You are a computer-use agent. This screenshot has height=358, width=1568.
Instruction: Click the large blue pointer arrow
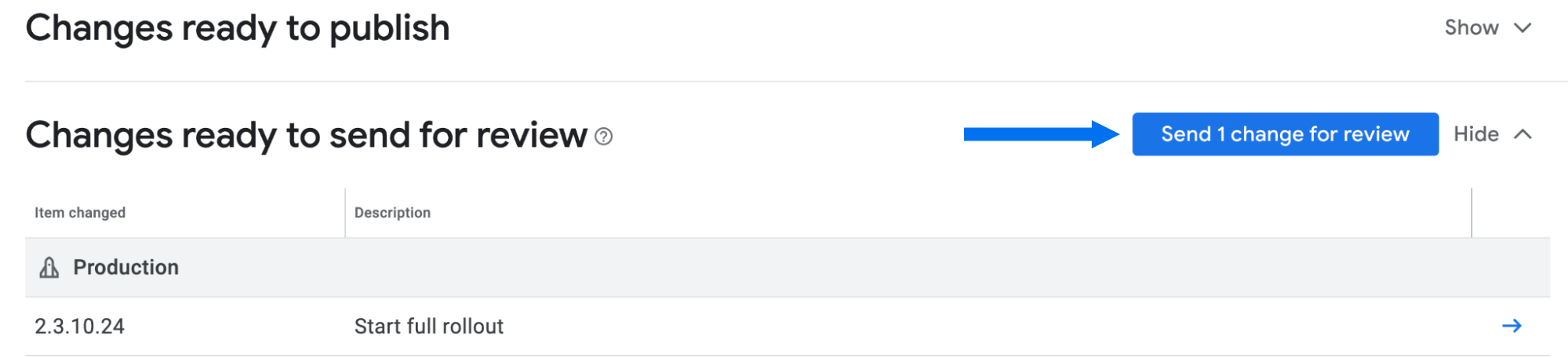coord(1041,134)
